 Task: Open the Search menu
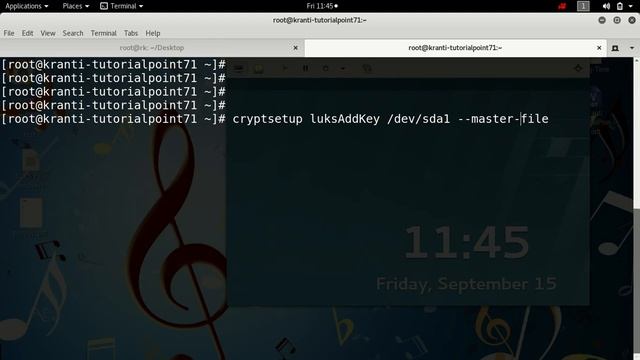[73, 33]
